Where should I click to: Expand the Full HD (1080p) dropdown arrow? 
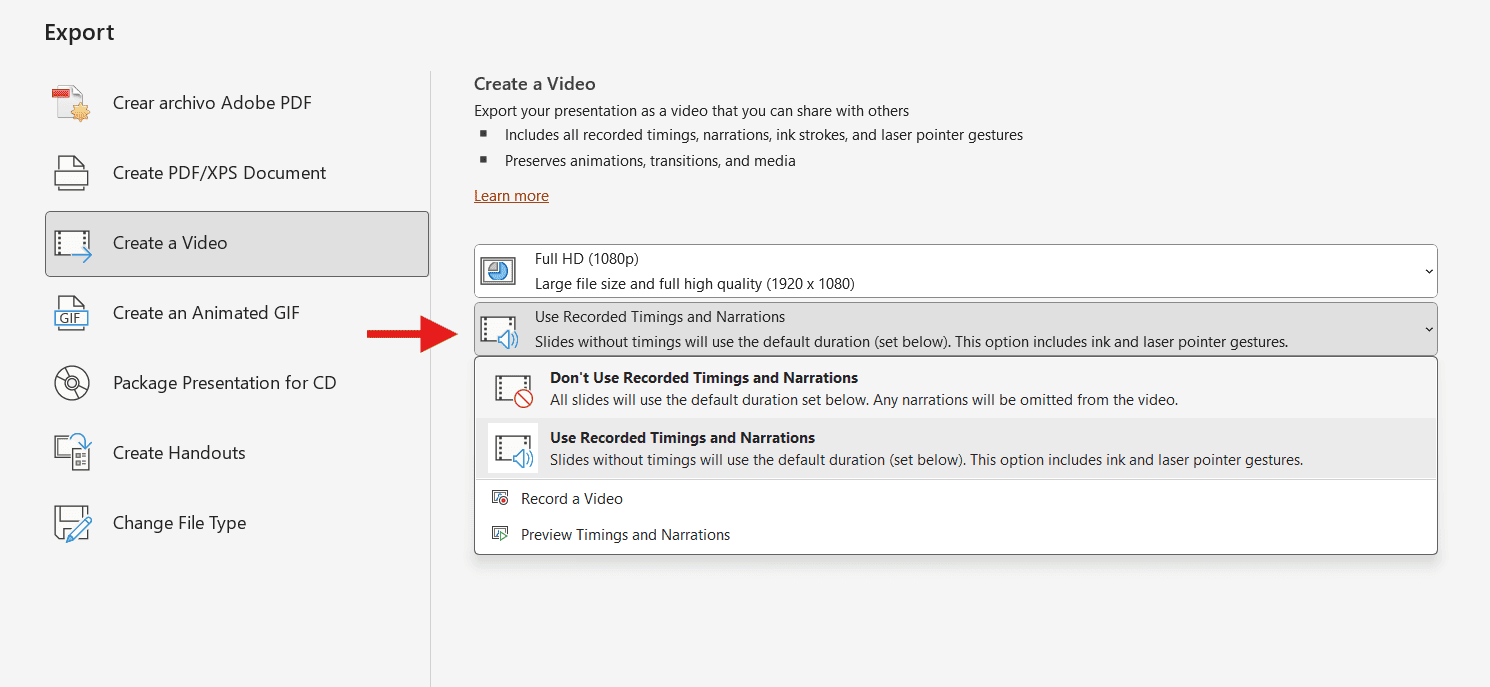click(x=1429, y=271)
